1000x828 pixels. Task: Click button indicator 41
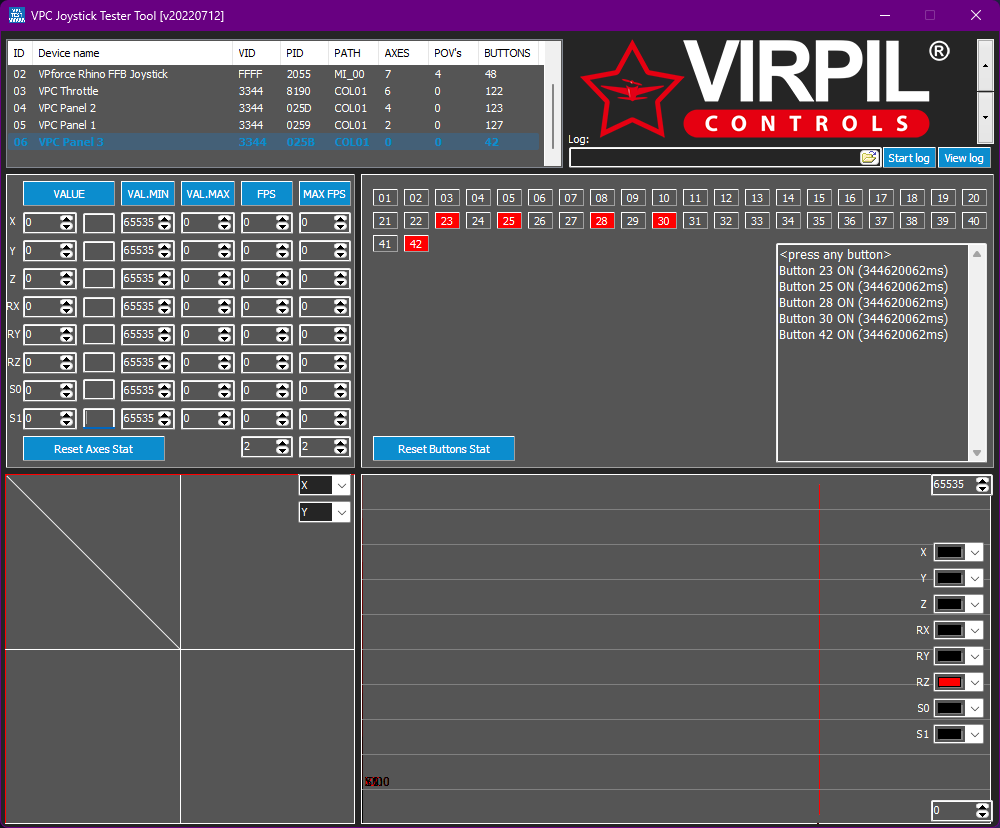pos(385,244)
